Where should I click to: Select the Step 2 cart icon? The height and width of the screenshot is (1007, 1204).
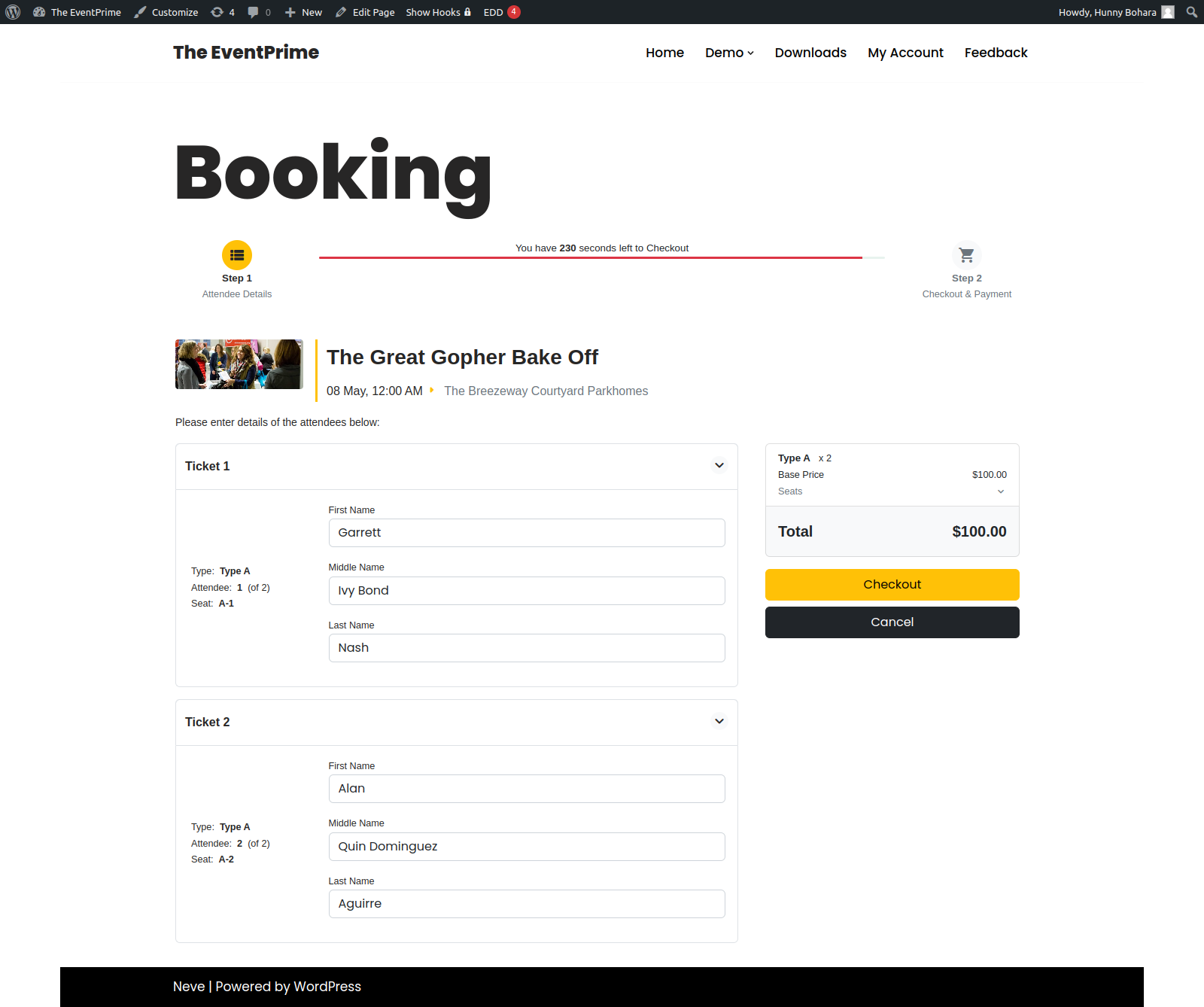coord(967,255)
